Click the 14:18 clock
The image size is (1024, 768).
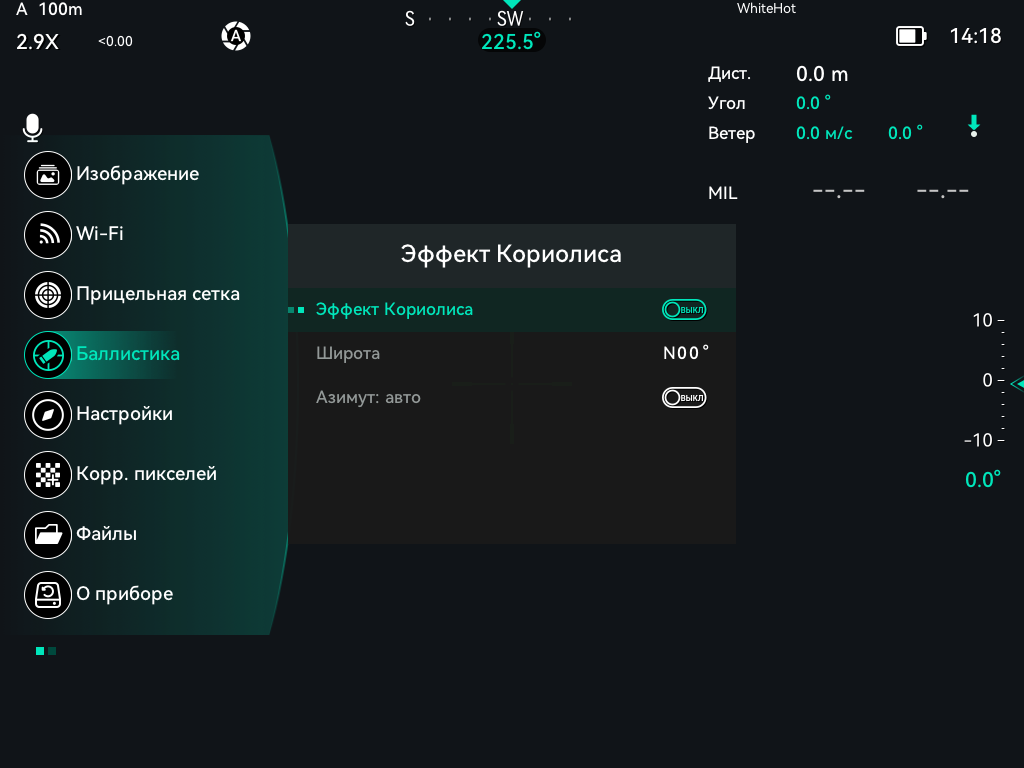(975, 36)
